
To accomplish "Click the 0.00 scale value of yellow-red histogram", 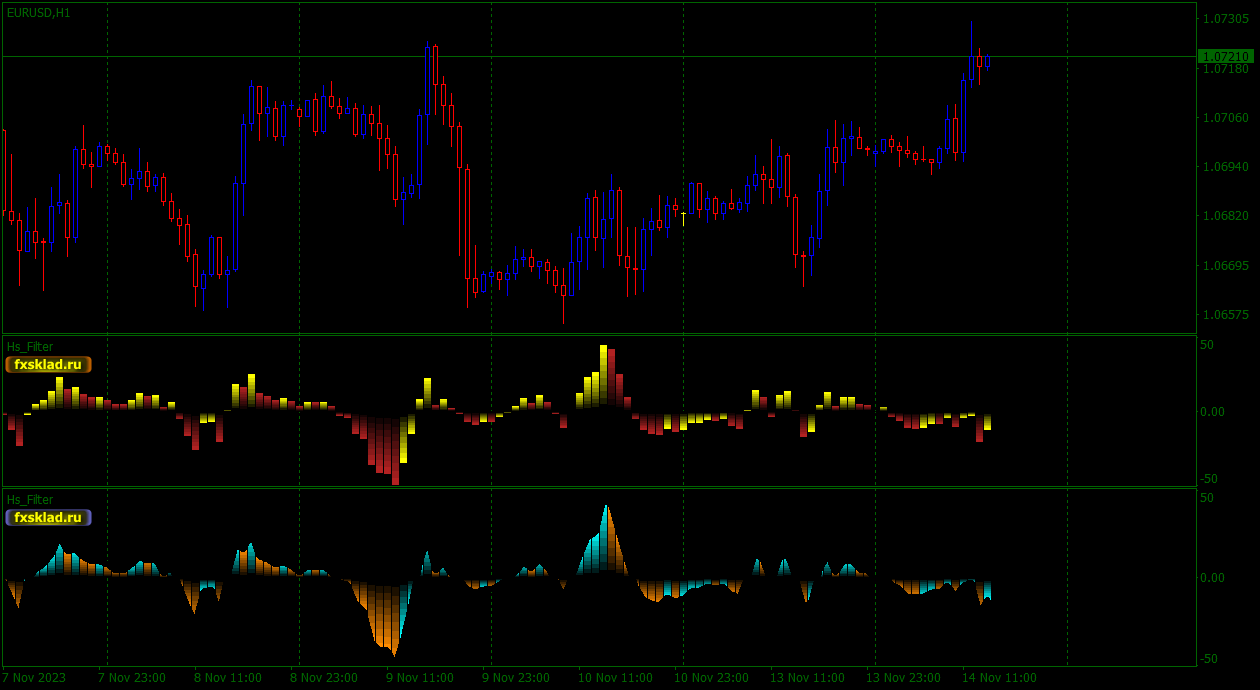I will click(x=1212, y=412).
